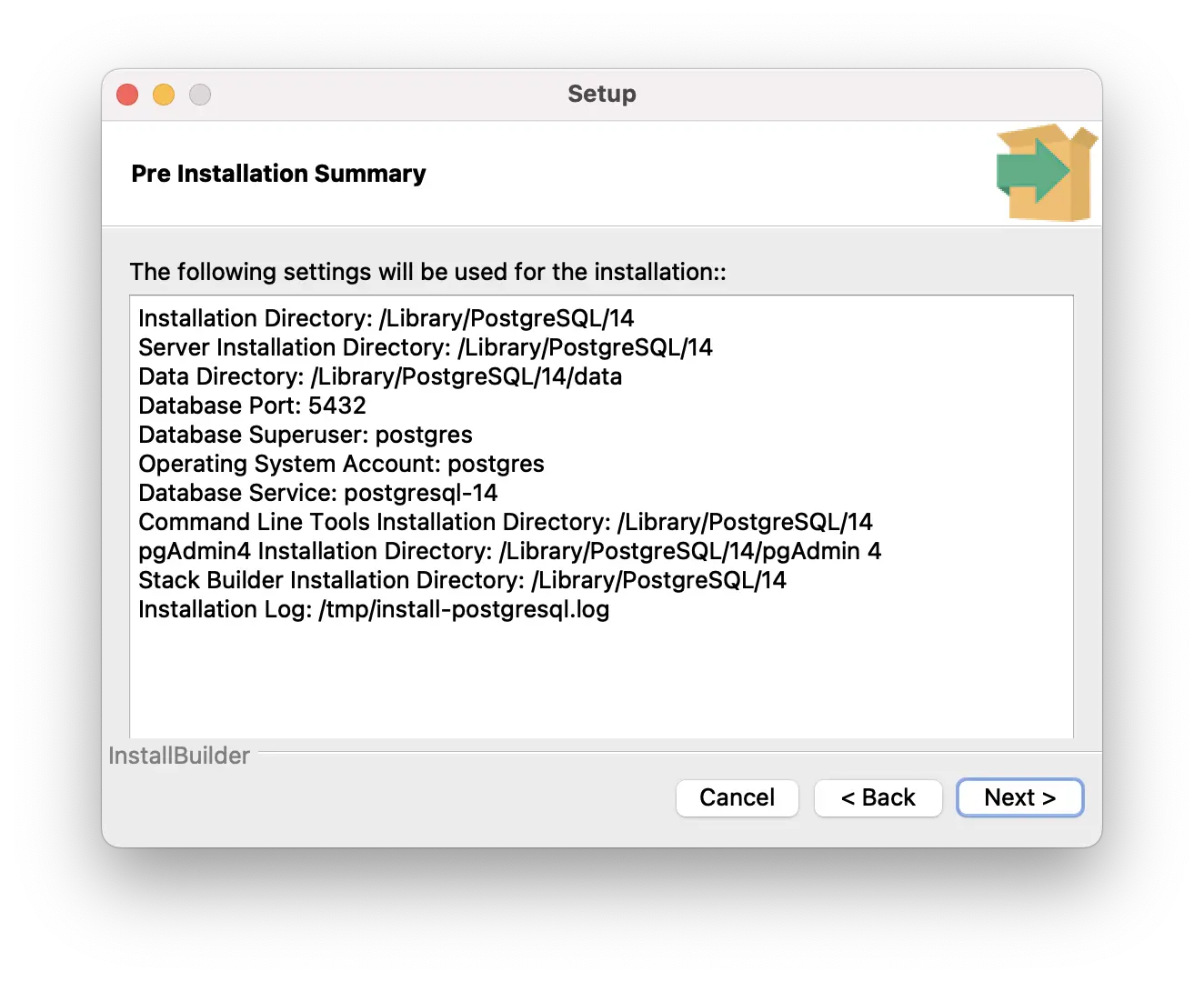Click the Server Installation Directory line
Viewport: 1204px width, 982px height.
[425, 347]
